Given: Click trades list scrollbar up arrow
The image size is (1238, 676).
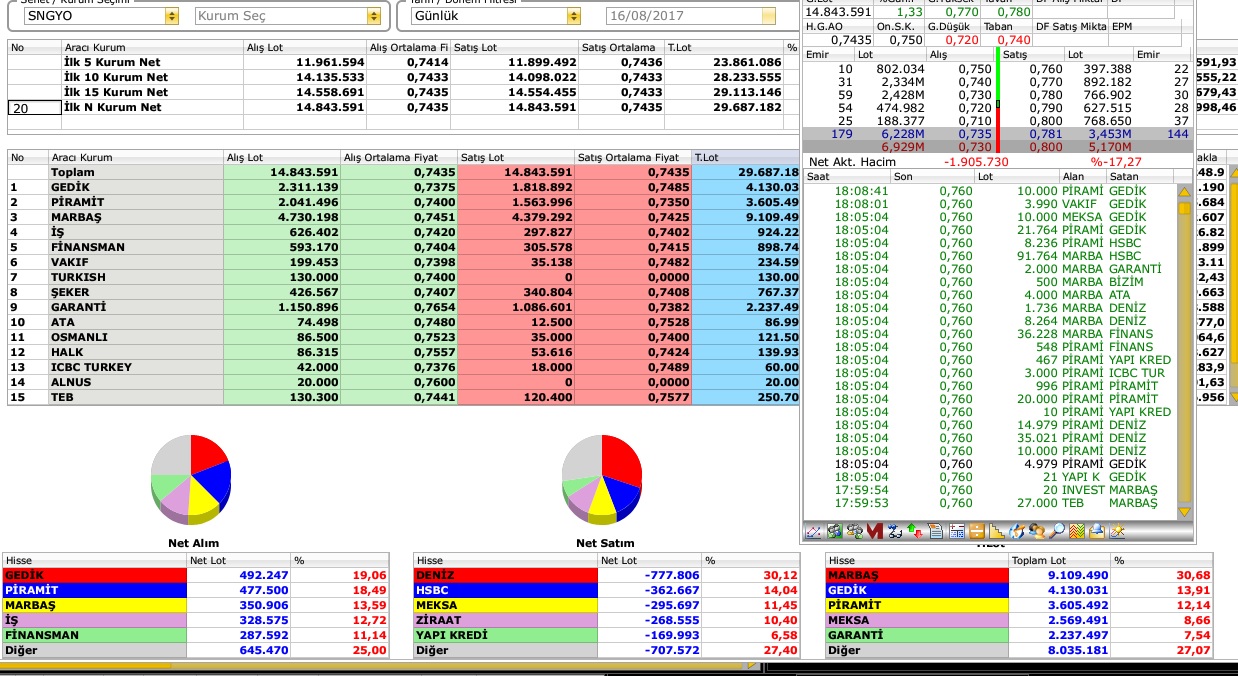Looking at the screenshot, I should click(1185, 191).
